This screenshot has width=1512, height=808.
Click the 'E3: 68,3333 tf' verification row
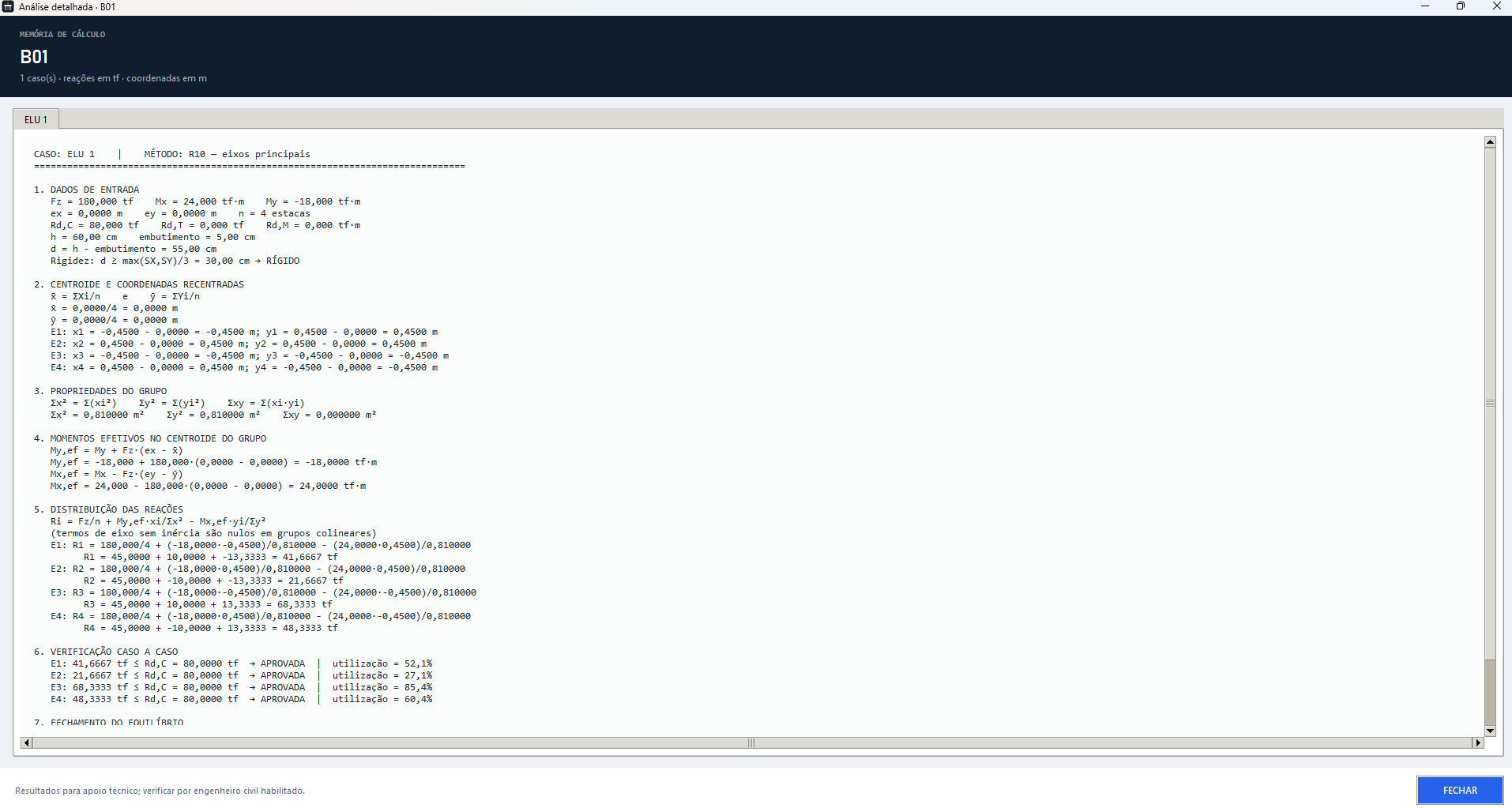(242, 687)
